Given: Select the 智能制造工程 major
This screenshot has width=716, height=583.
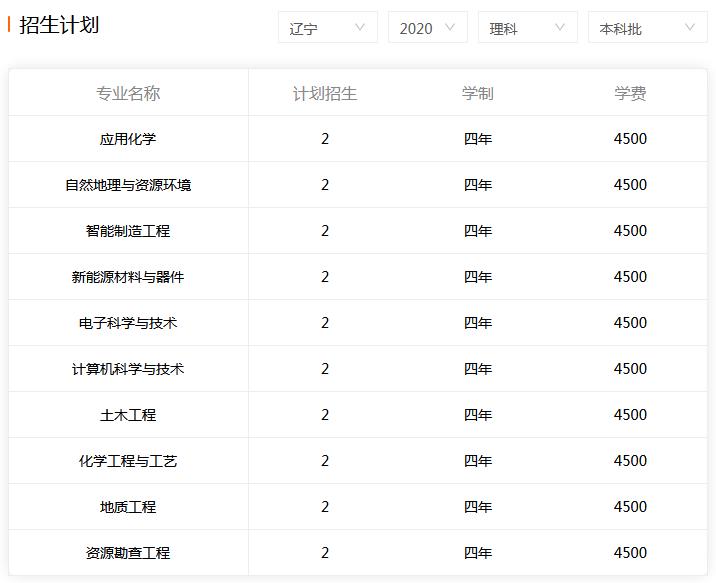Looking at the screenshot, I should [x=128, y=231].
